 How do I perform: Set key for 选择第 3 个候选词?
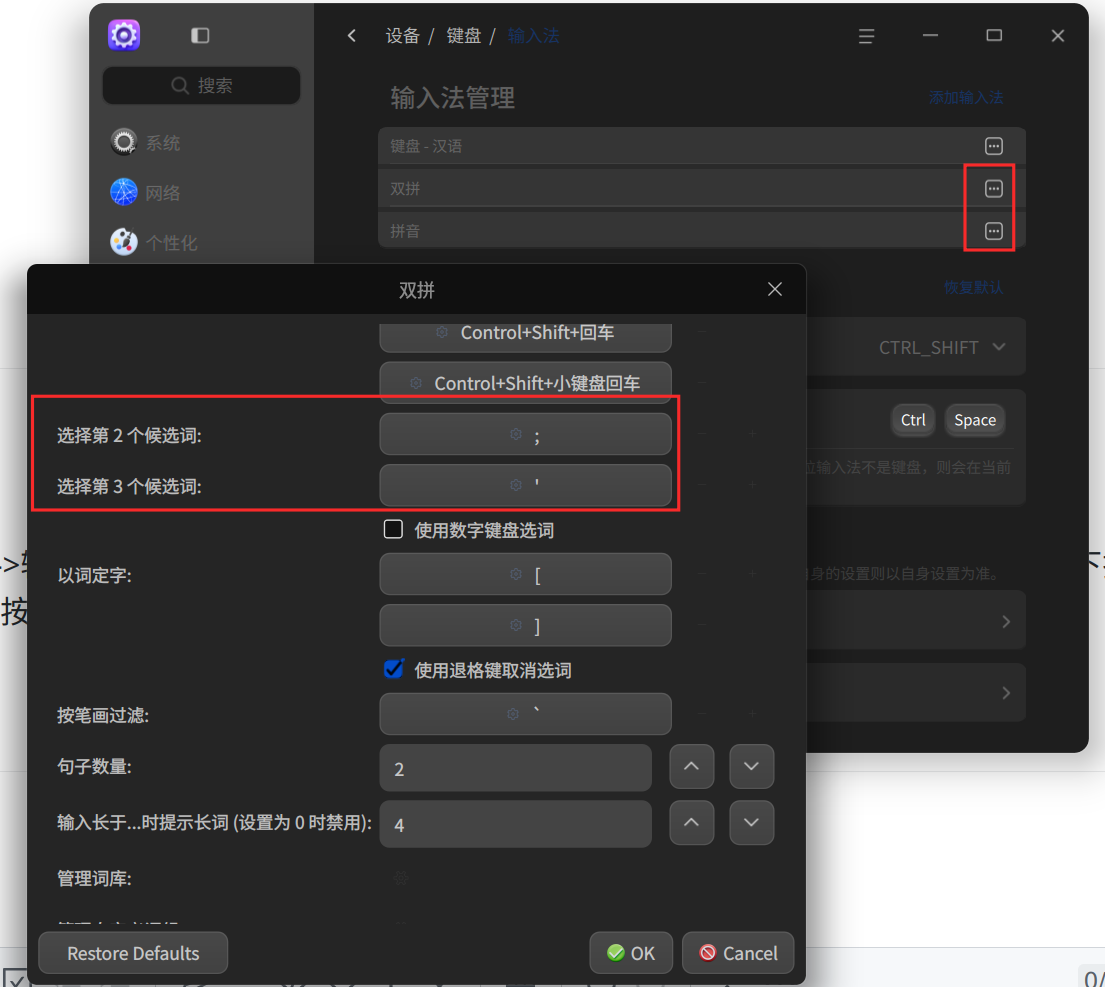(x=525, y=485)
